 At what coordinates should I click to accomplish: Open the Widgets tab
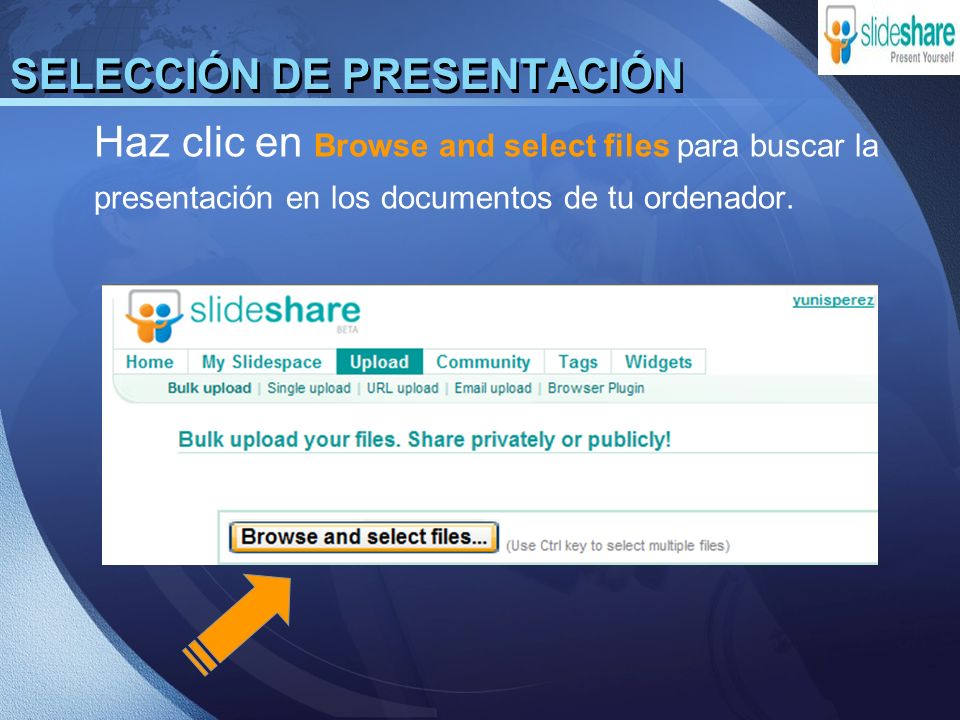click(x=658, y=362)
